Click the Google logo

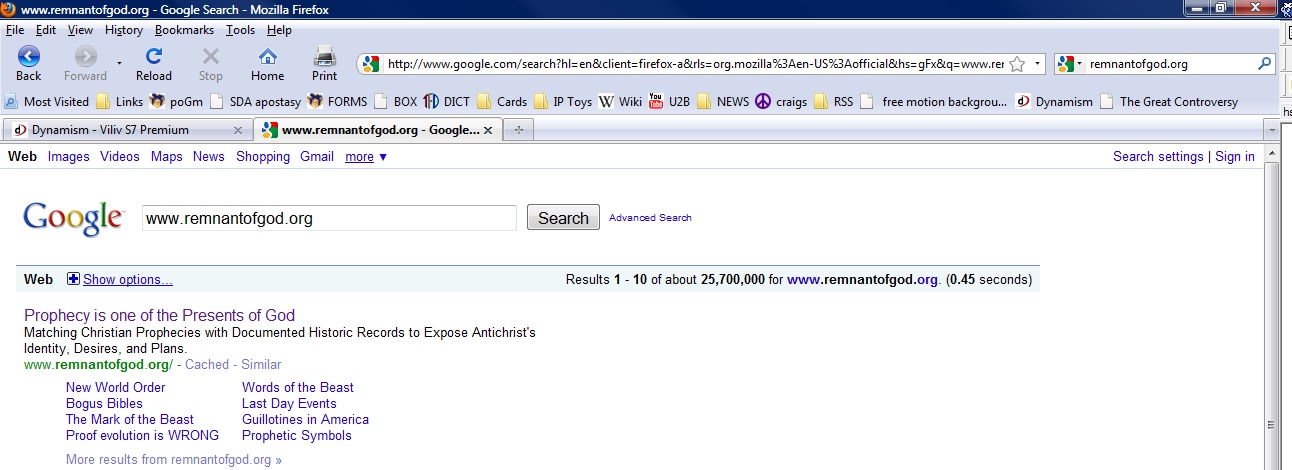(73, 219)
